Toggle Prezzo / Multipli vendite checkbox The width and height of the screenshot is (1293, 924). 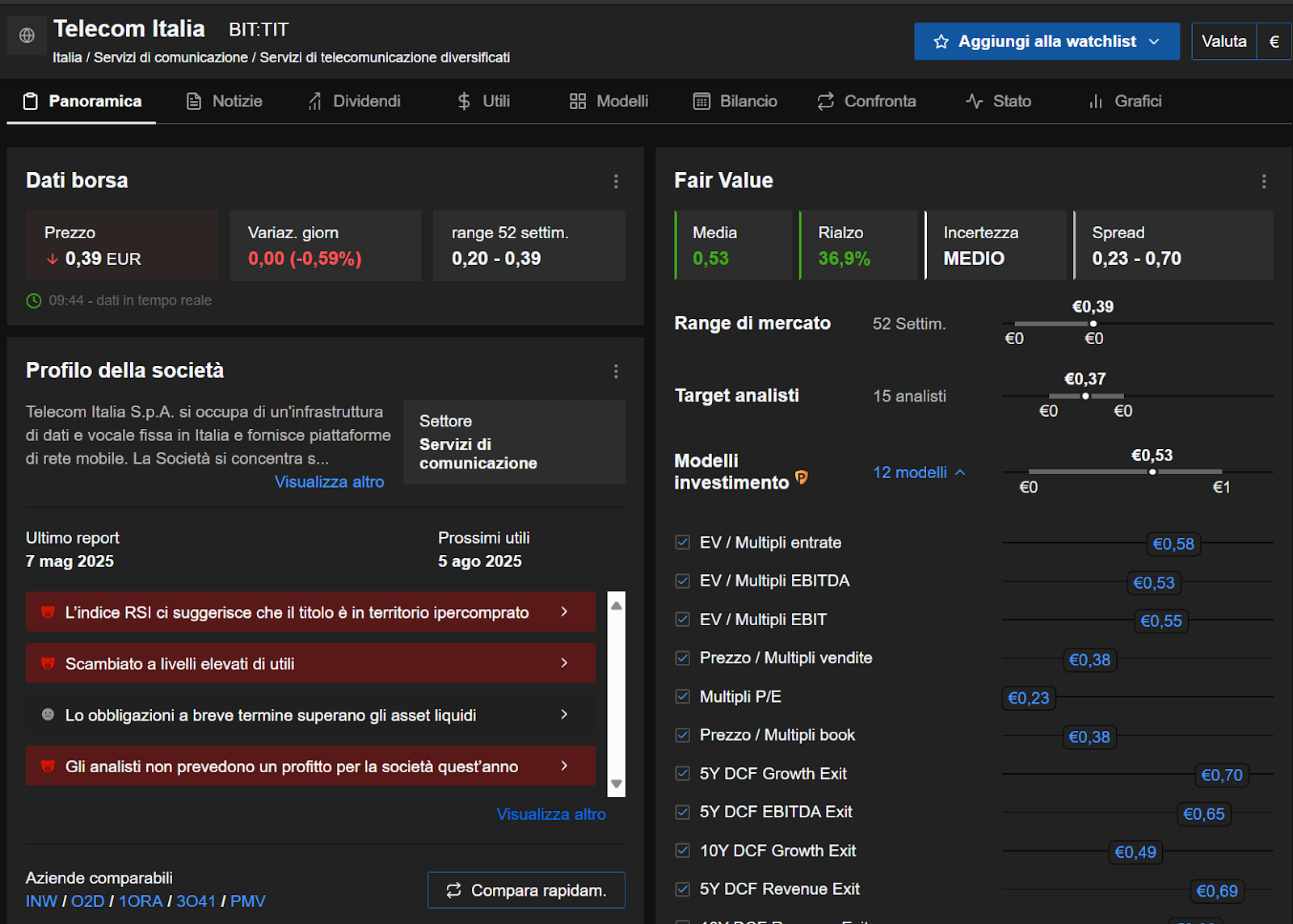pyautogui.click(x=683, y=657)
